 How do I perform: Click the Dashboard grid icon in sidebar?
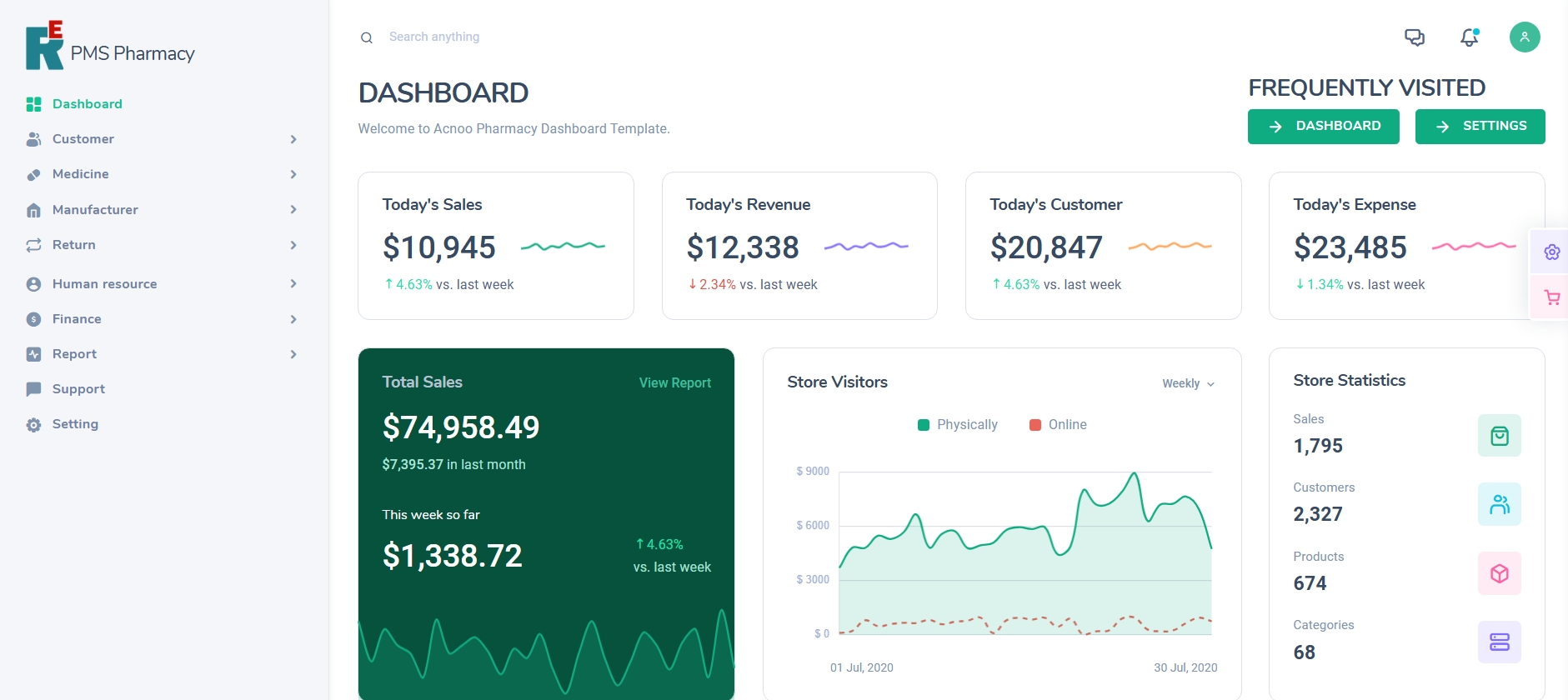pyautogui.click(x=33, y=104)
